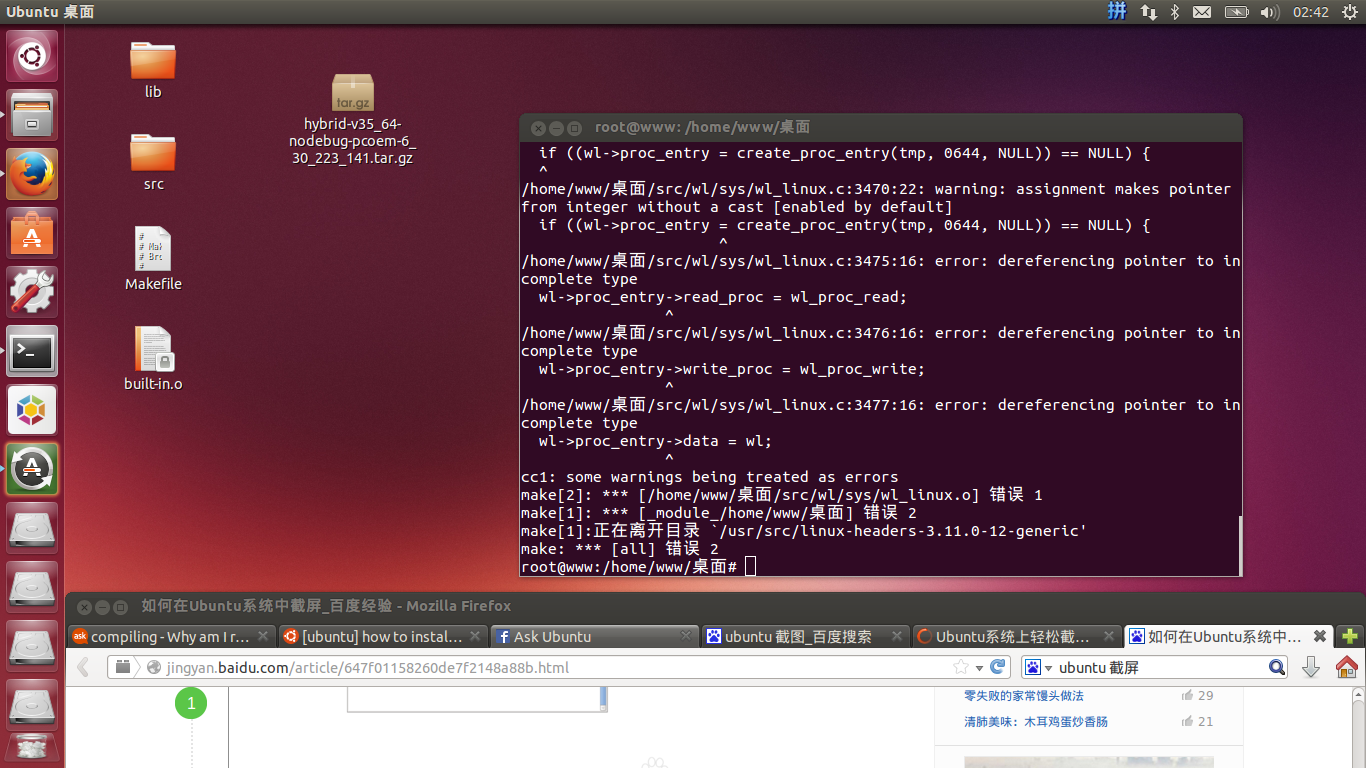Close the 'Ubuntu系统上轻松截…' tab
1366x768 pixels.
[x=1108, y=636]
